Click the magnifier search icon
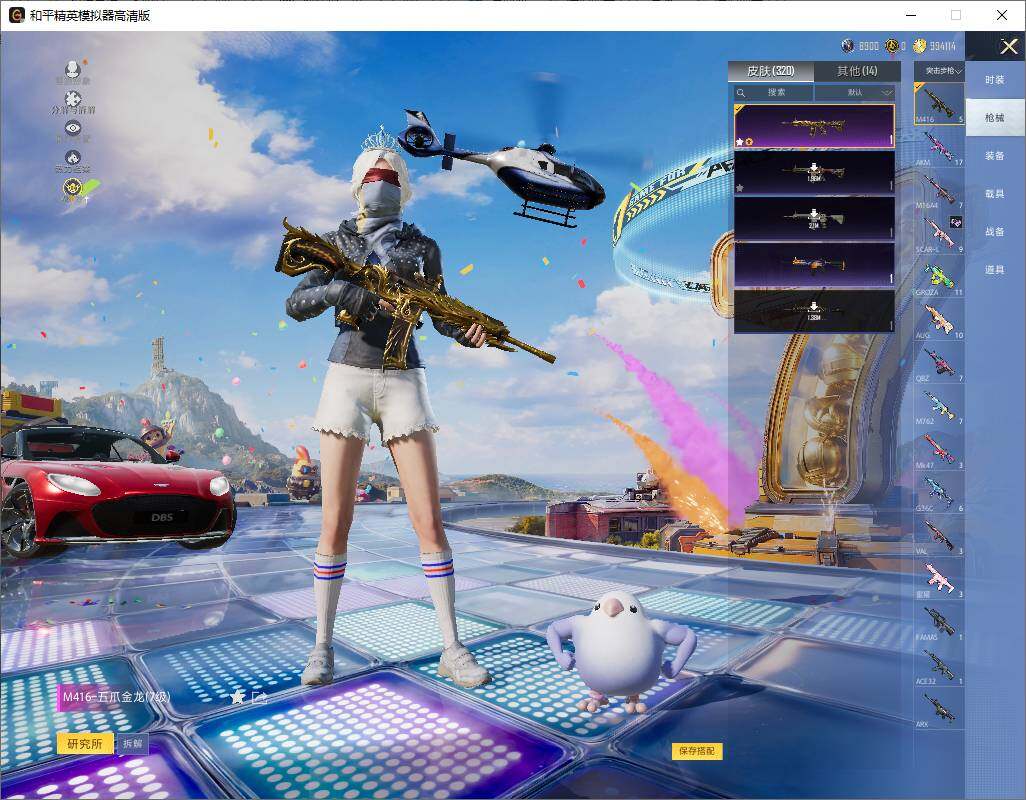1026x800 pixels. [x=741, y=92]
